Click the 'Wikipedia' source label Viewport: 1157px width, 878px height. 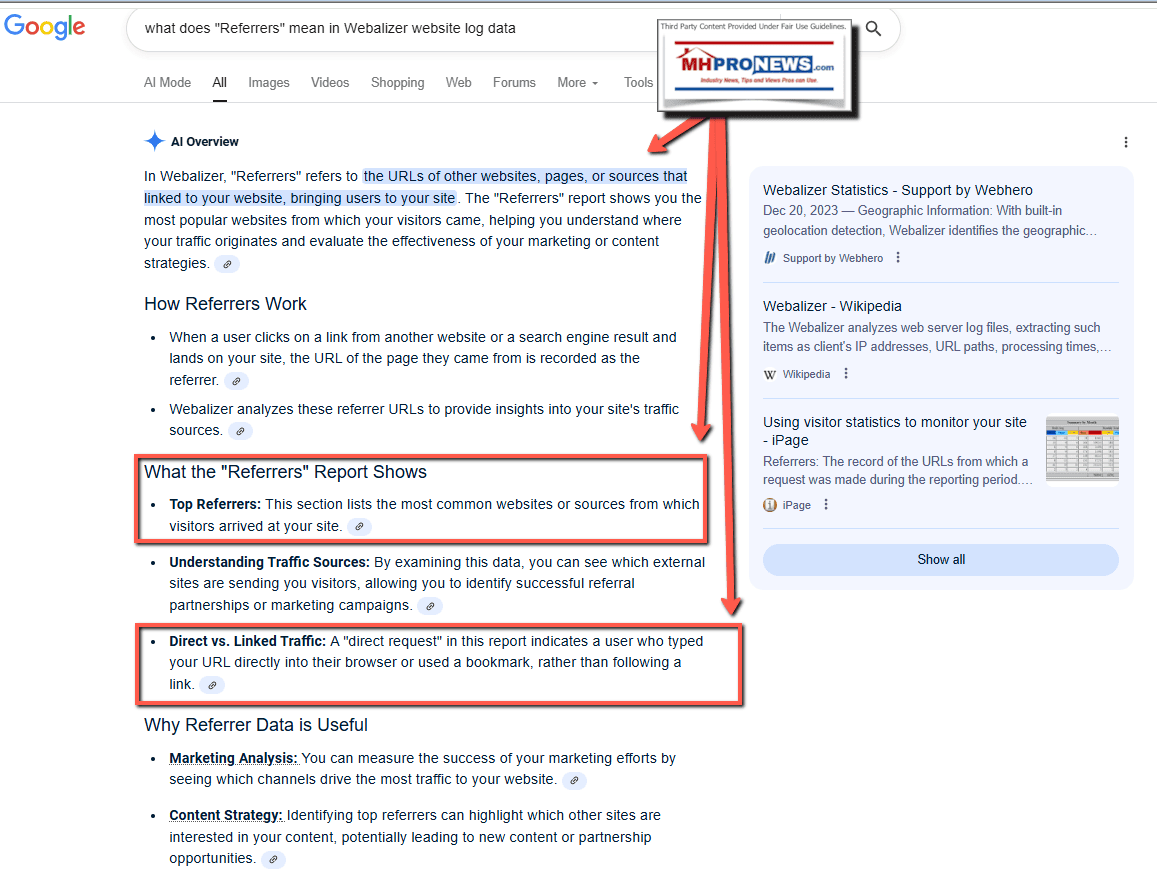pyautogui.click(x=806, y=374)
